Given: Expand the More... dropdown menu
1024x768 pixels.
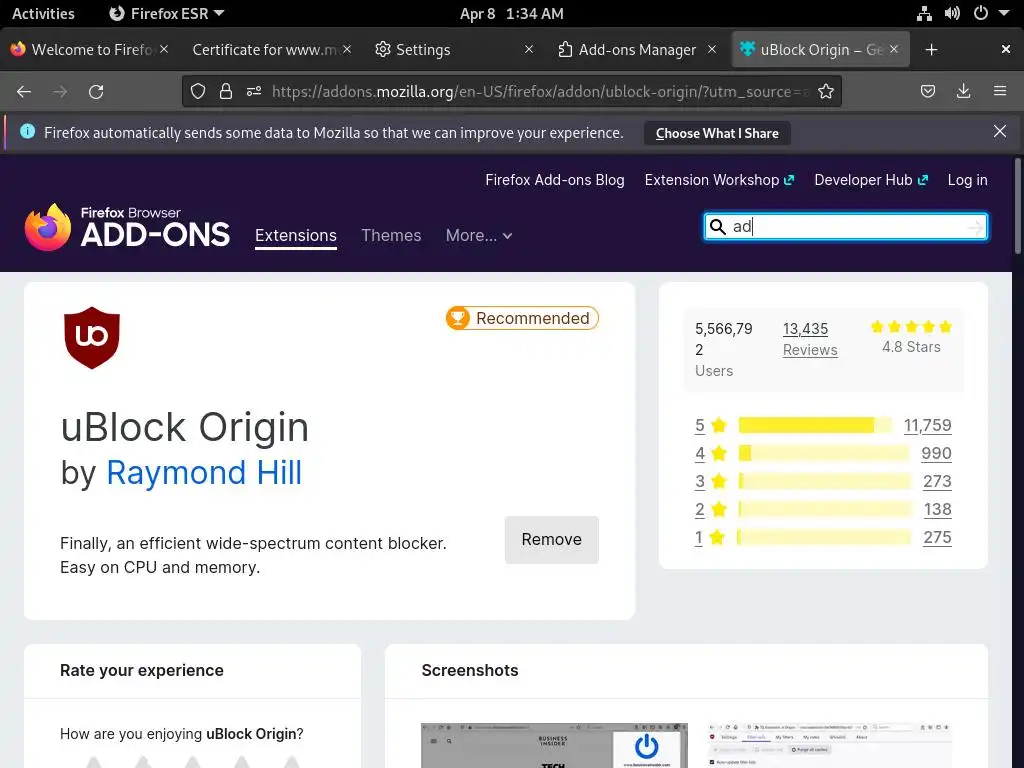Looking at the screenshot, I should 479,236.
